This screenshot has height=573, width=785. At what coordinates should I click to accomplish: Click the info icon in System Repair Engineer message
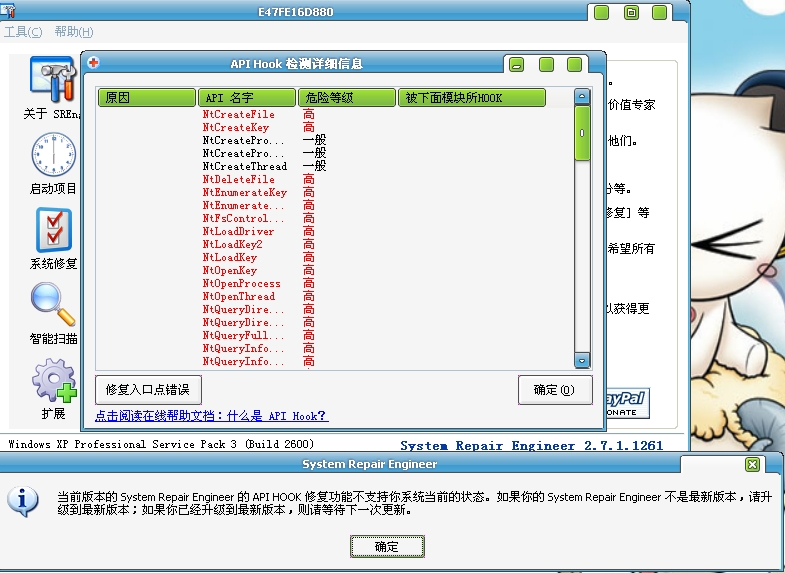[x=22, y=502]
